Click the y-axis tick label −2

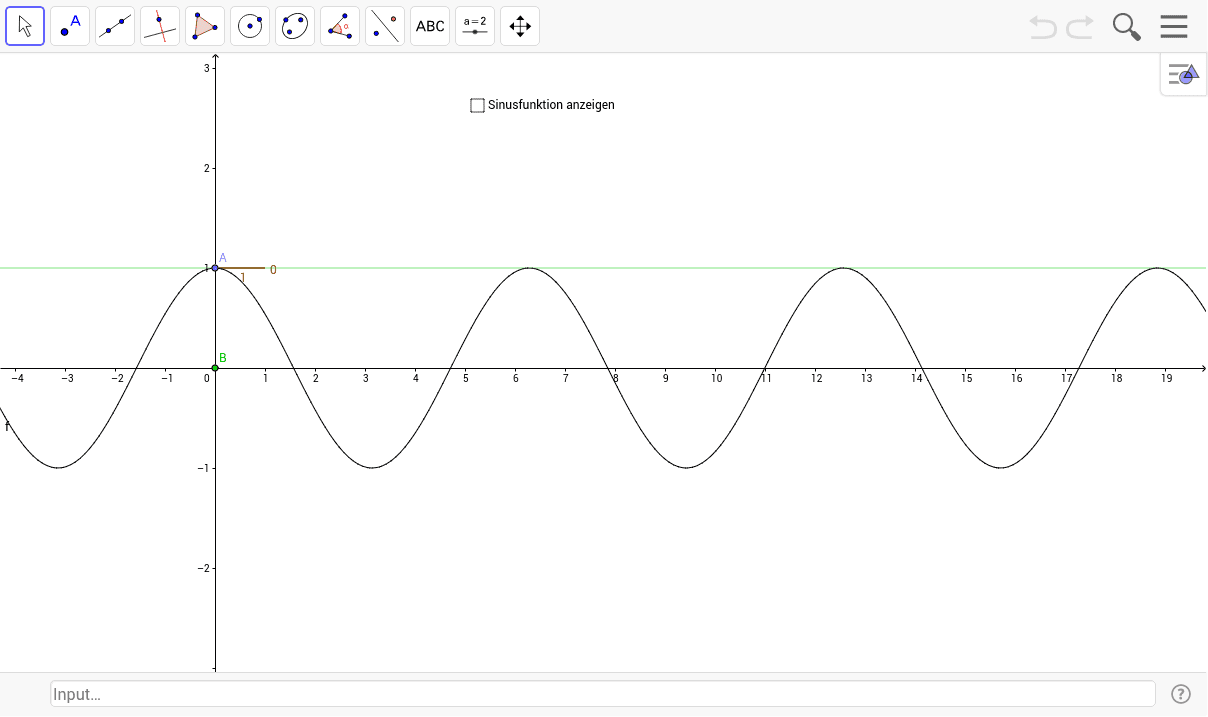point(204,568)
